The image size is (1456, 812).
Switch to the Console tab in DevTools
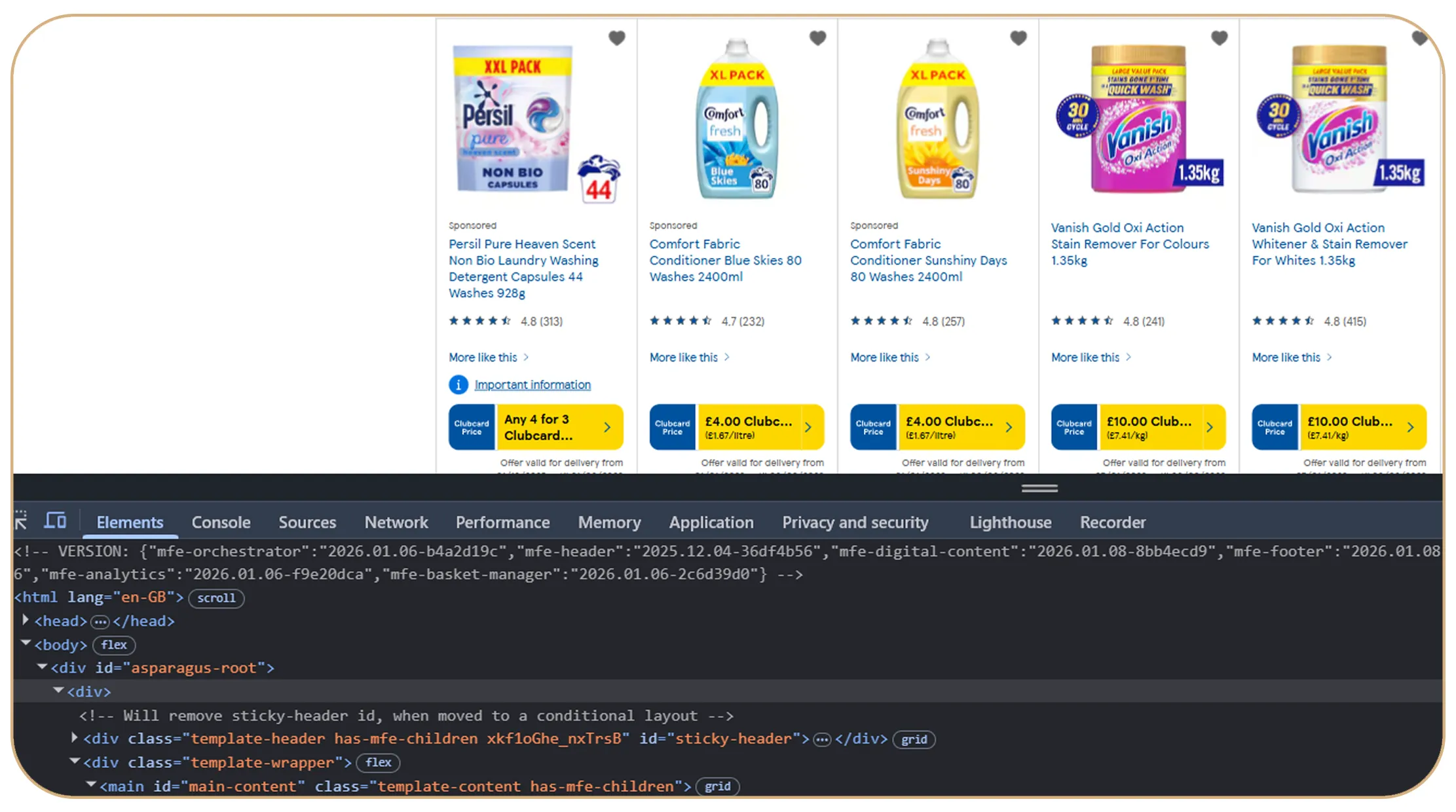tap(221, 522)
